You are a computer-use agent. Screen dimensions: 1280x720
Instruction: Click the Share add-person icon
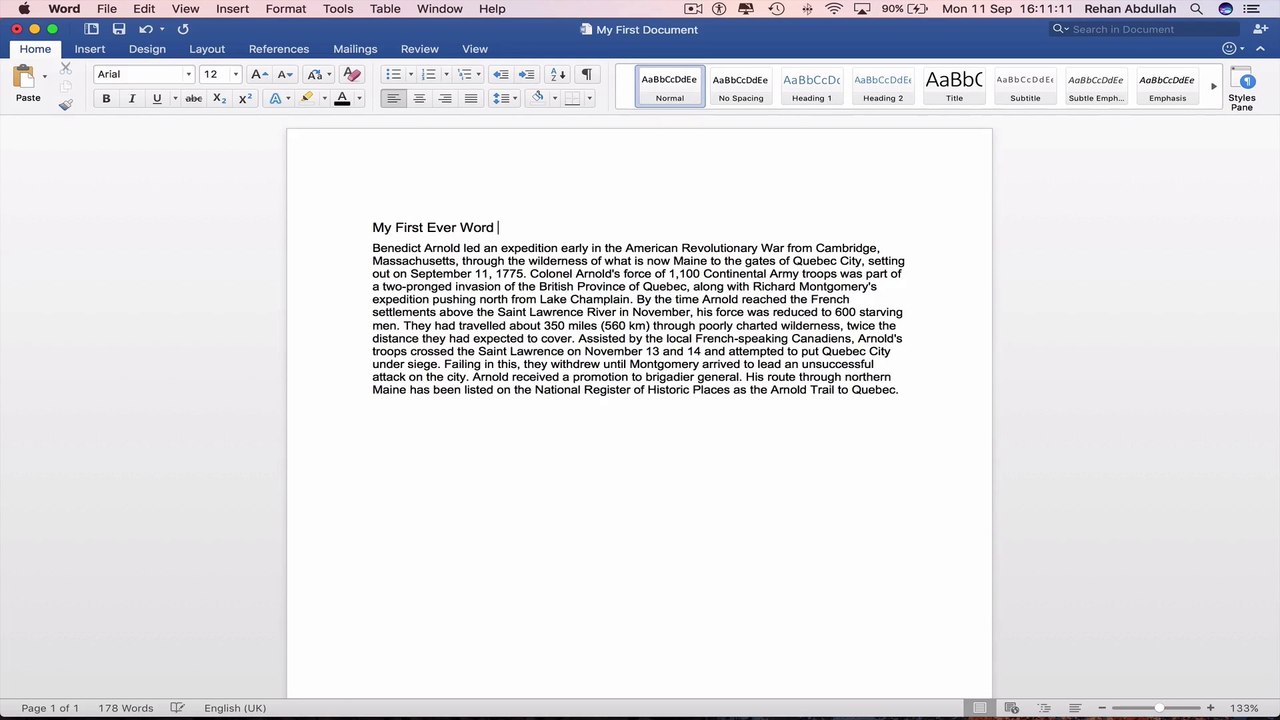[1260, 29]
